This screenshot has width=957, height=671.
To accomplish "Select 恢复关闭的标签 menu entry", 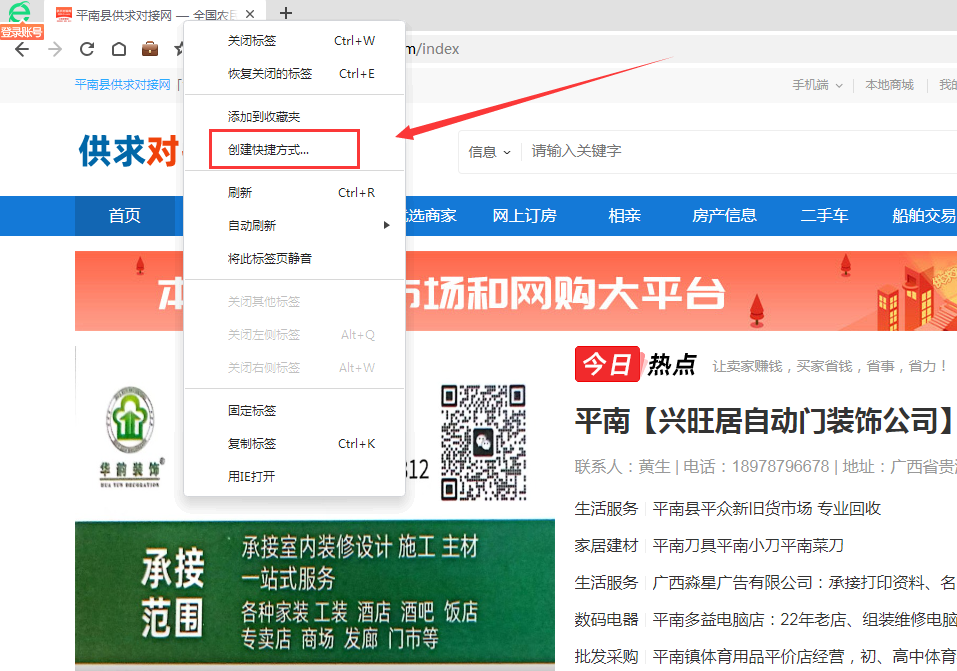I will [x=269, y=74].
